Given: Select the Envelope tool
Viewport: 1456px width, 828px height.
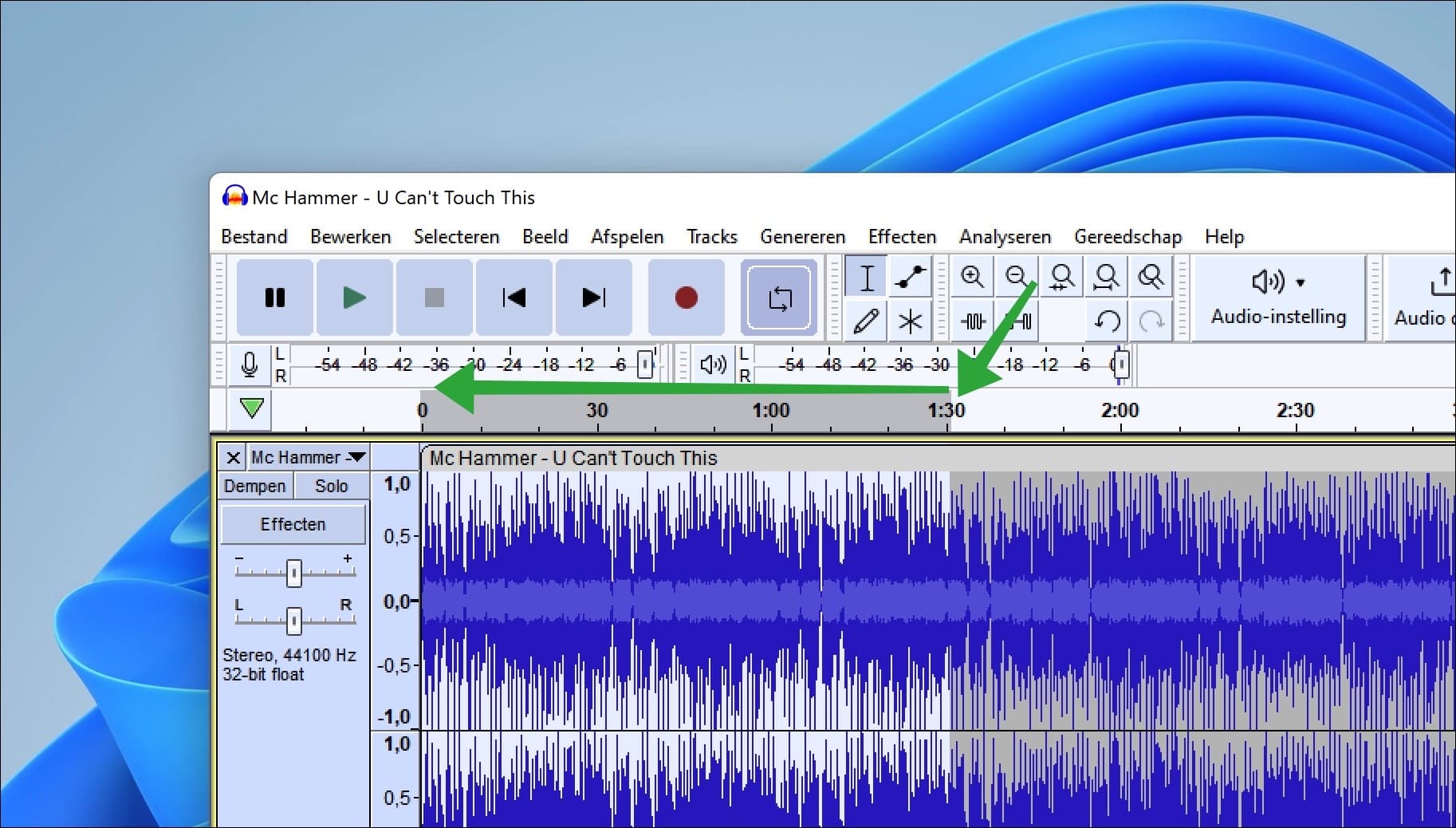Looking at the screenshot, I should tap(910, 278).
